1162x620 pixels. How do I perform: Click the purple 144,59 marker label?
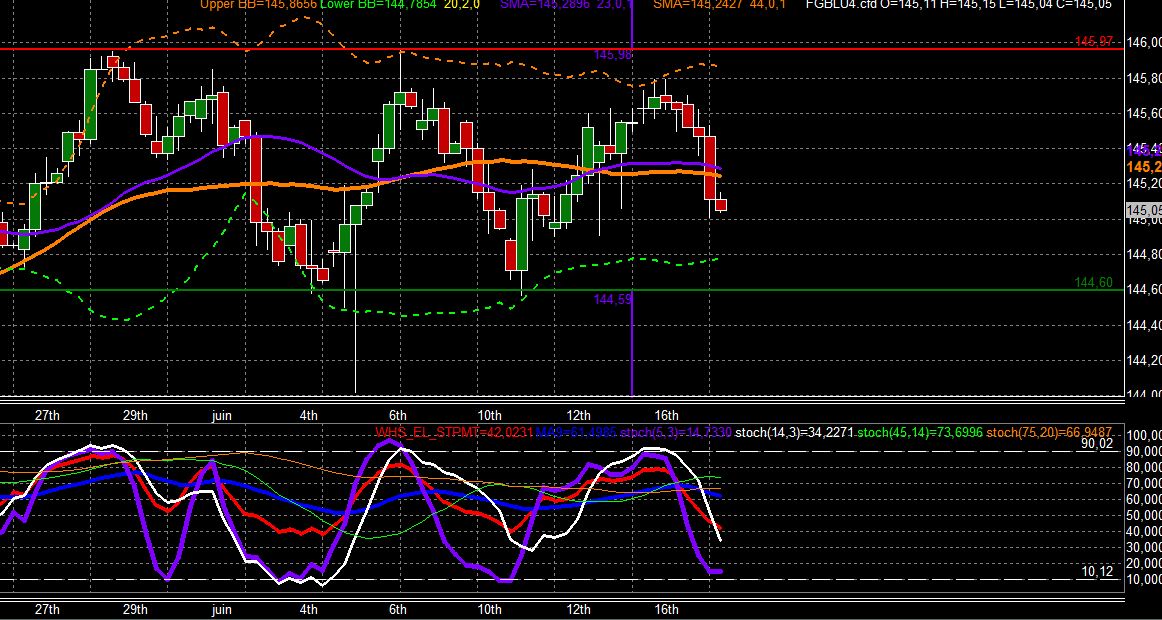coord(613,299)
